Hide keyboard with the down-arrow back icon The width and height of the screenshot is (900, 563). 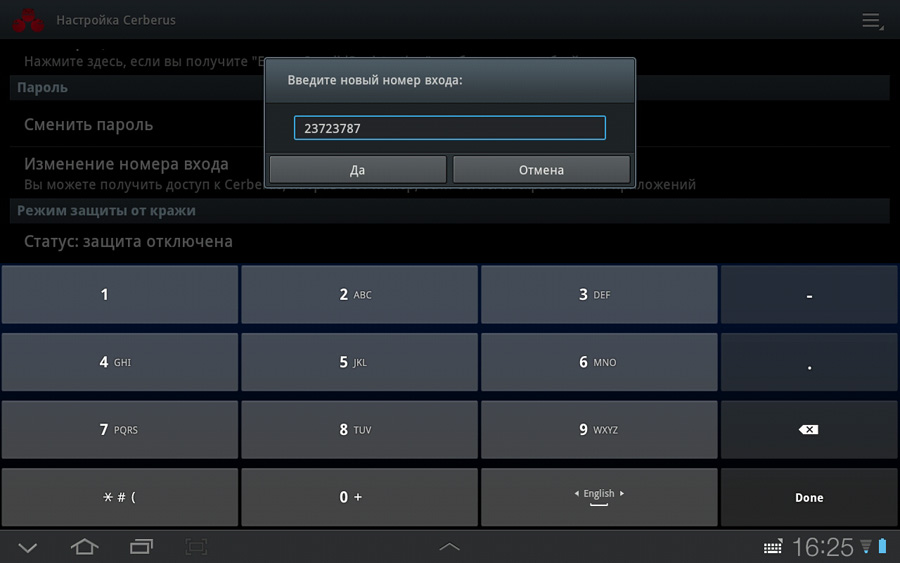pyautogui.click(x=28, y=547)
